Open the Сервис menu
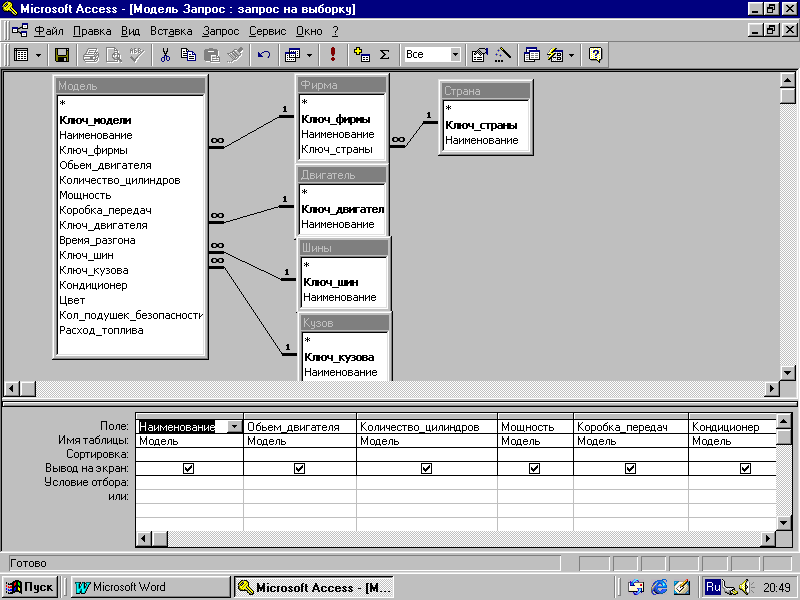Image resolution: width=800 pixels, height=600 pixels. [x=267, y=31]
